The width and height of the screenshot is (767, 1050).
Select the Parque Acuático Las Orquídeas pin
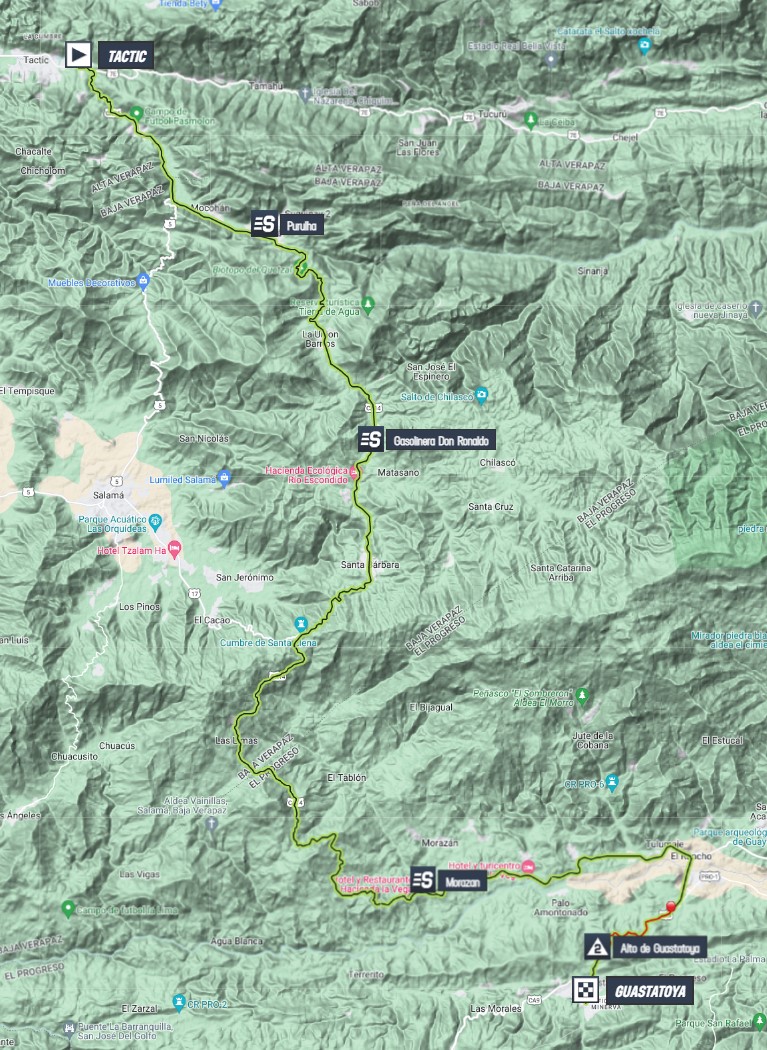[155, 520]
